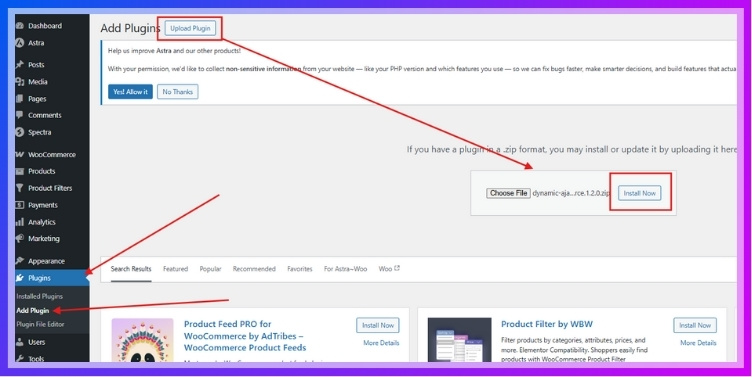The image size is (752, 377).
Task: Click Yes! Allow it button
Action: pos(130,92)
